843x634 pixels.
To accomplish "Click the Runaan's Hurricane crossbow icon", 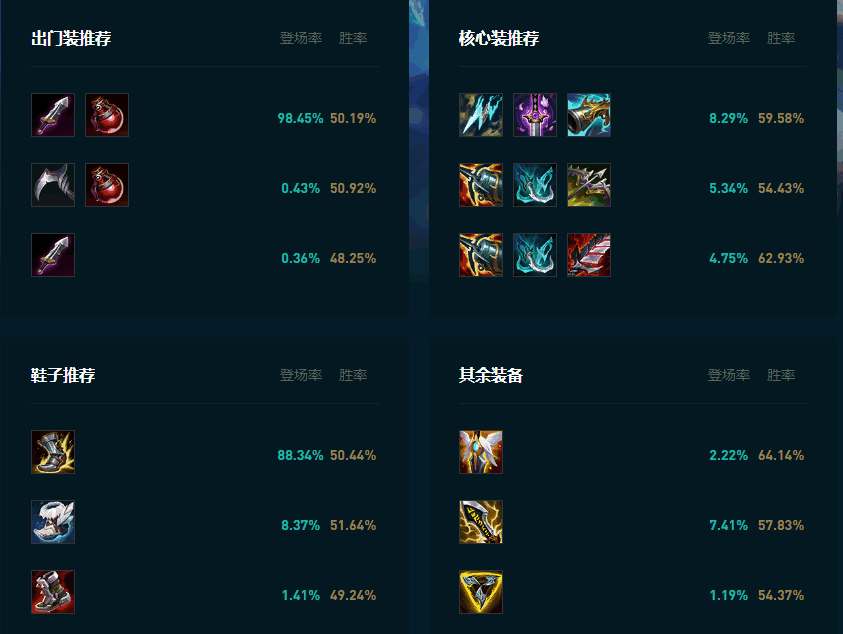I will 589,184.
